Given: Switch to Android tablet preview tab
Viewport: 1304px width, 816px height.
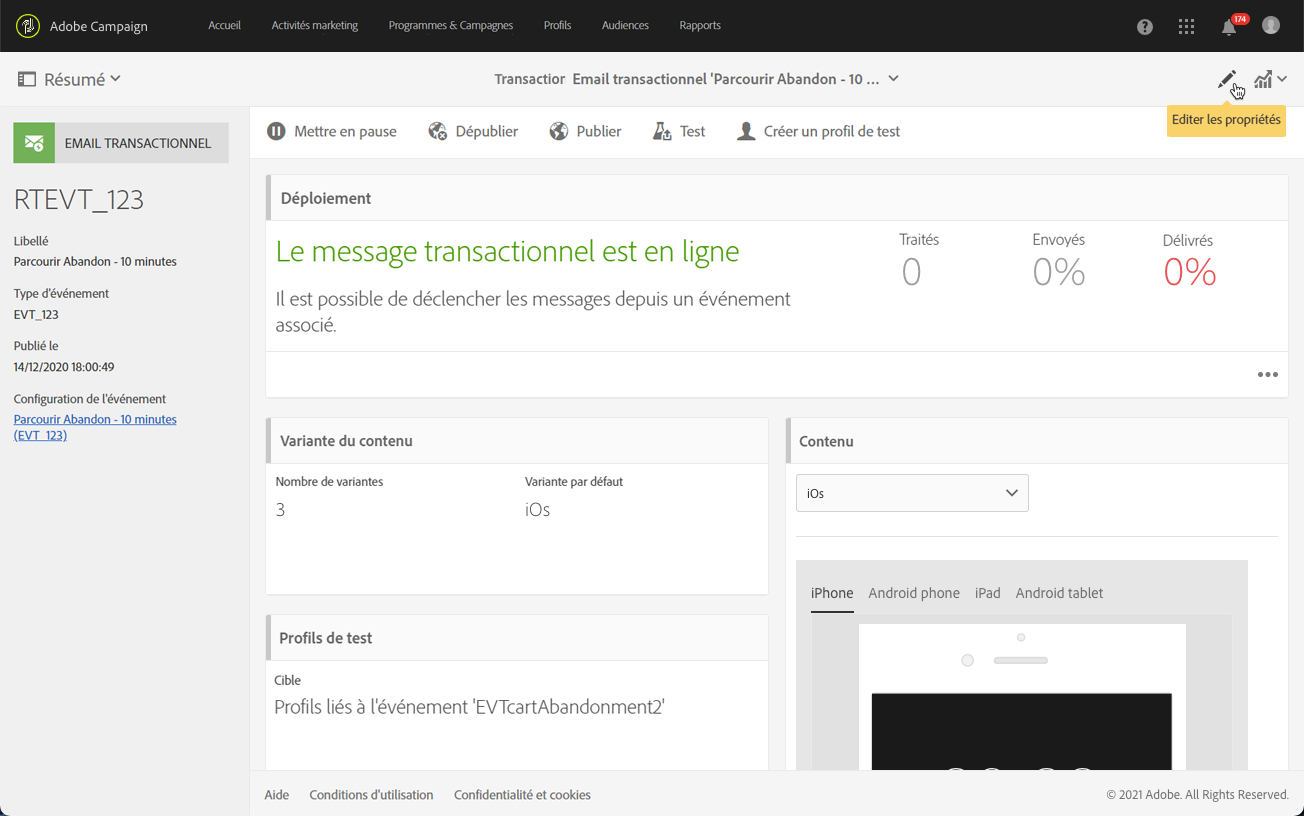Looking at the screenshot, I should (x=1059, y=593).
